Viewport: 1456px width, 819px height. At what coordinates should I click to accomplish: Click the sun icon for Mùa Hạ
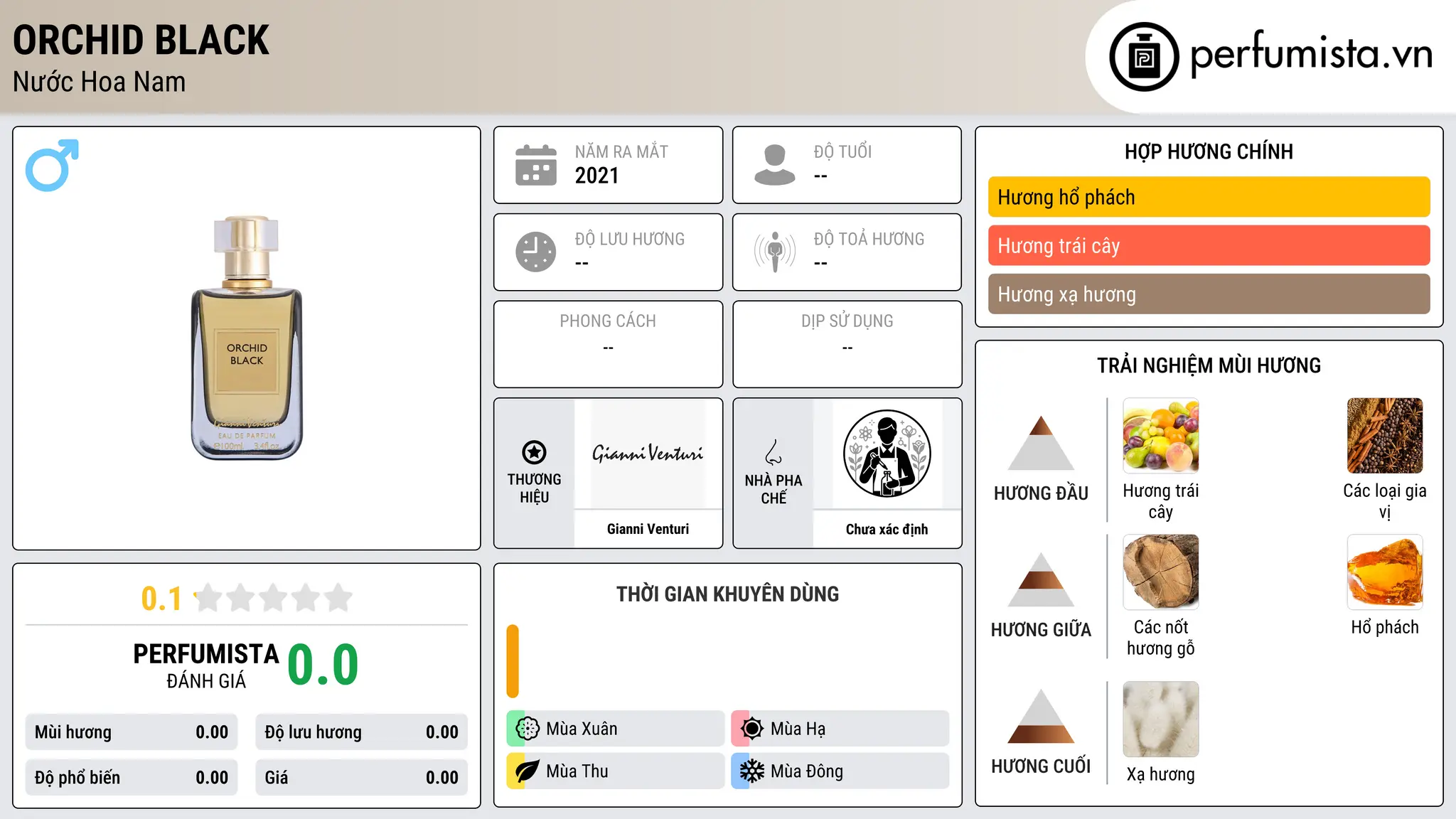tap(752, 729)
